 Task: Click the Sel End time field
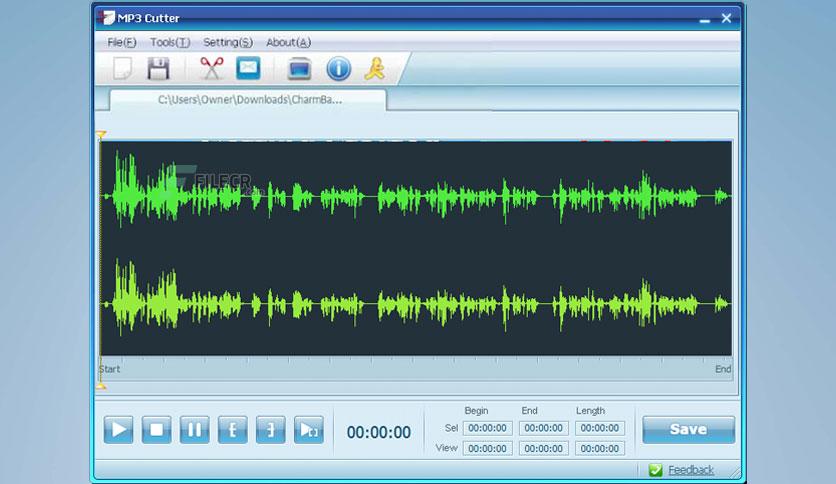pos(543,428)
